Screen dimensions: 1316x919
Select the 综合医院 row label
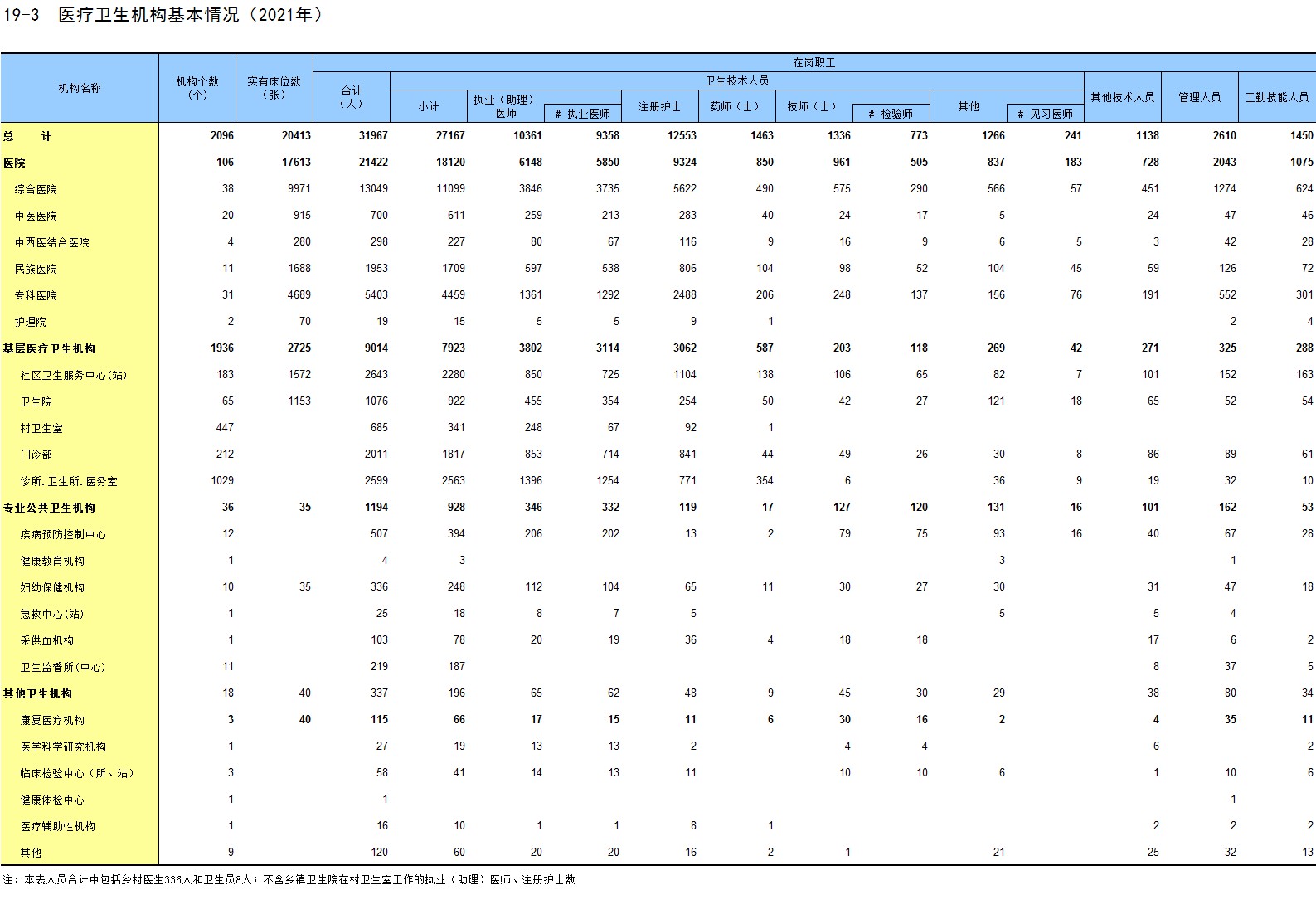(x=36, y=189)
